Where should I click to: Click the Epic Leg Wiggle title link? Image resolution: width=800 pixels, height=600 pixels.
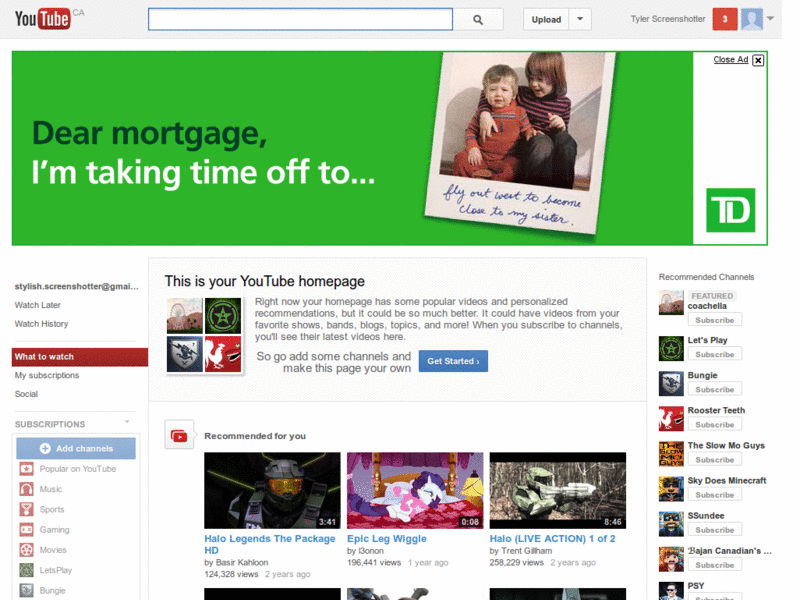387,538
